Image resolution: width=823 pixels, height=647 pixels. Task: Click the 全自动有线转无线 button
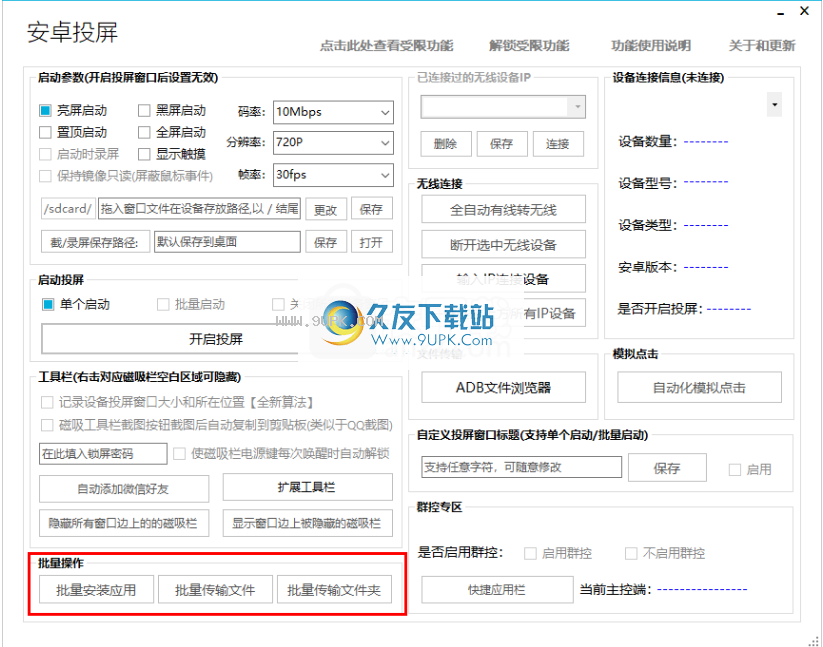tap(503, 210)
